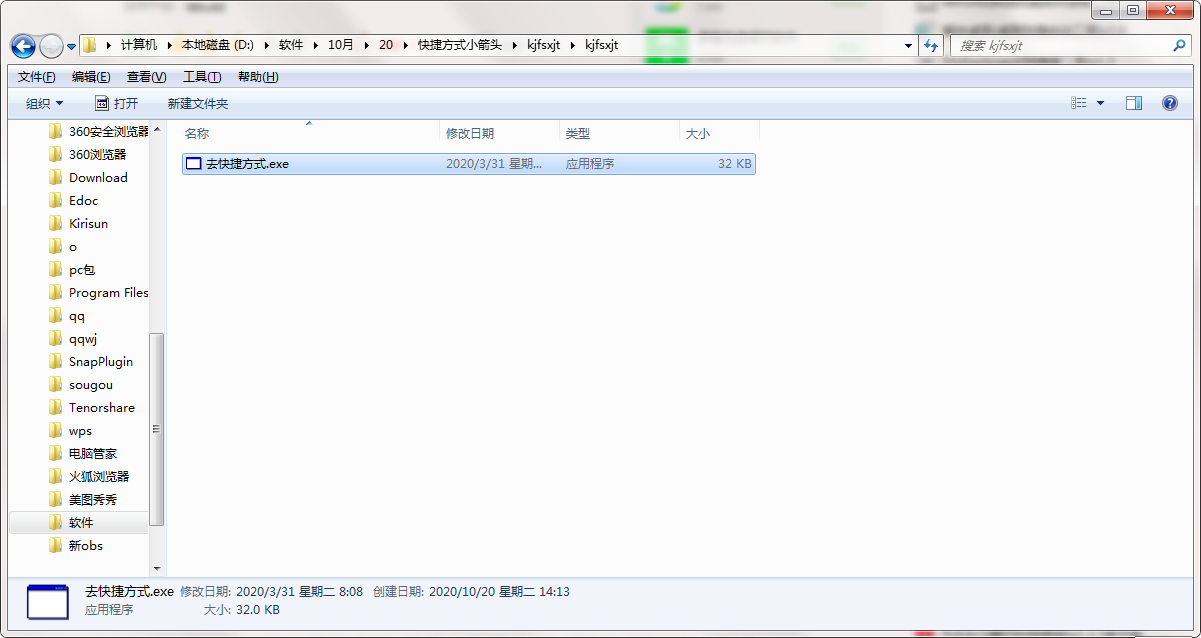Click the 美图秀秀 folder icon
Viewport: 1201px width, 638px height.
click(56, 499)
